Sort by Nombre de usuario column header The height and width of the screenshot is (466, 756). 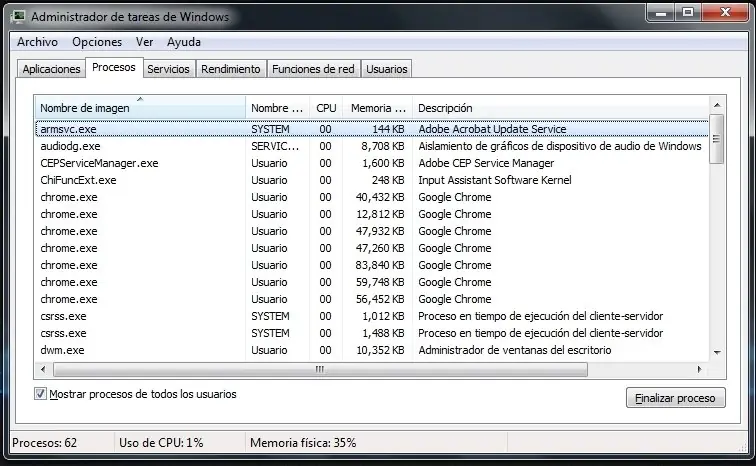277,107
